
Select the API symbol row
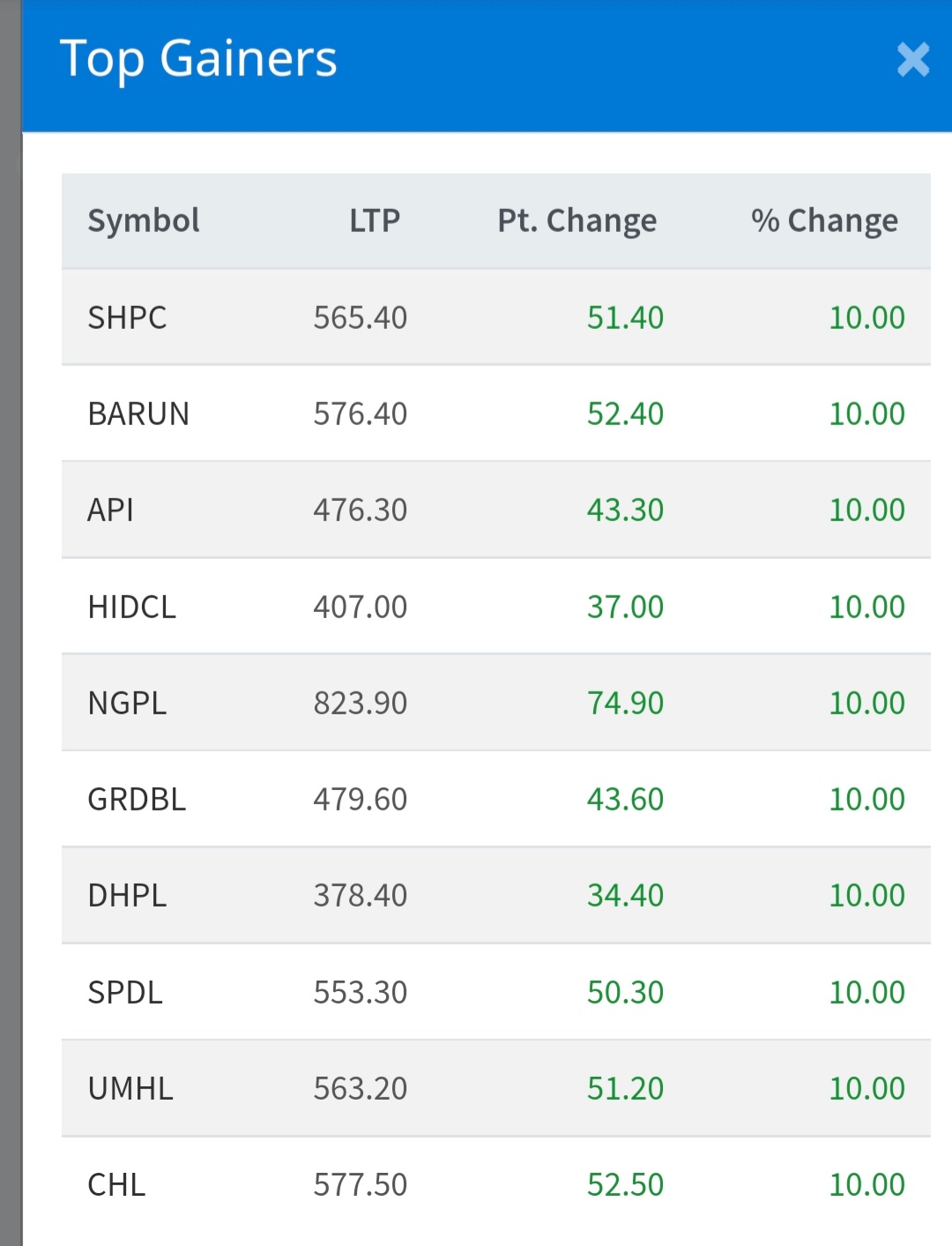pos(496,510)
